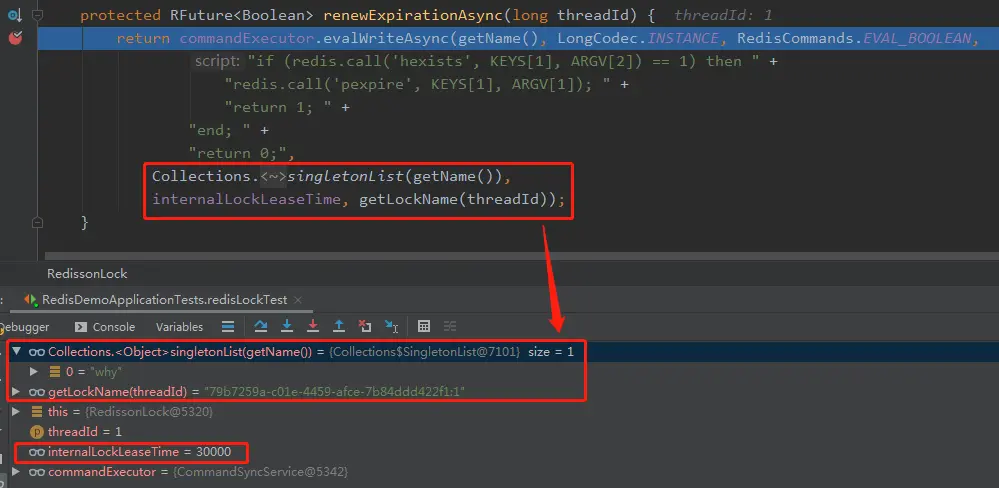999x488 pixels.
Task: Click the inline hint 'threadId: 1'
Action: (x=723, y=15)
